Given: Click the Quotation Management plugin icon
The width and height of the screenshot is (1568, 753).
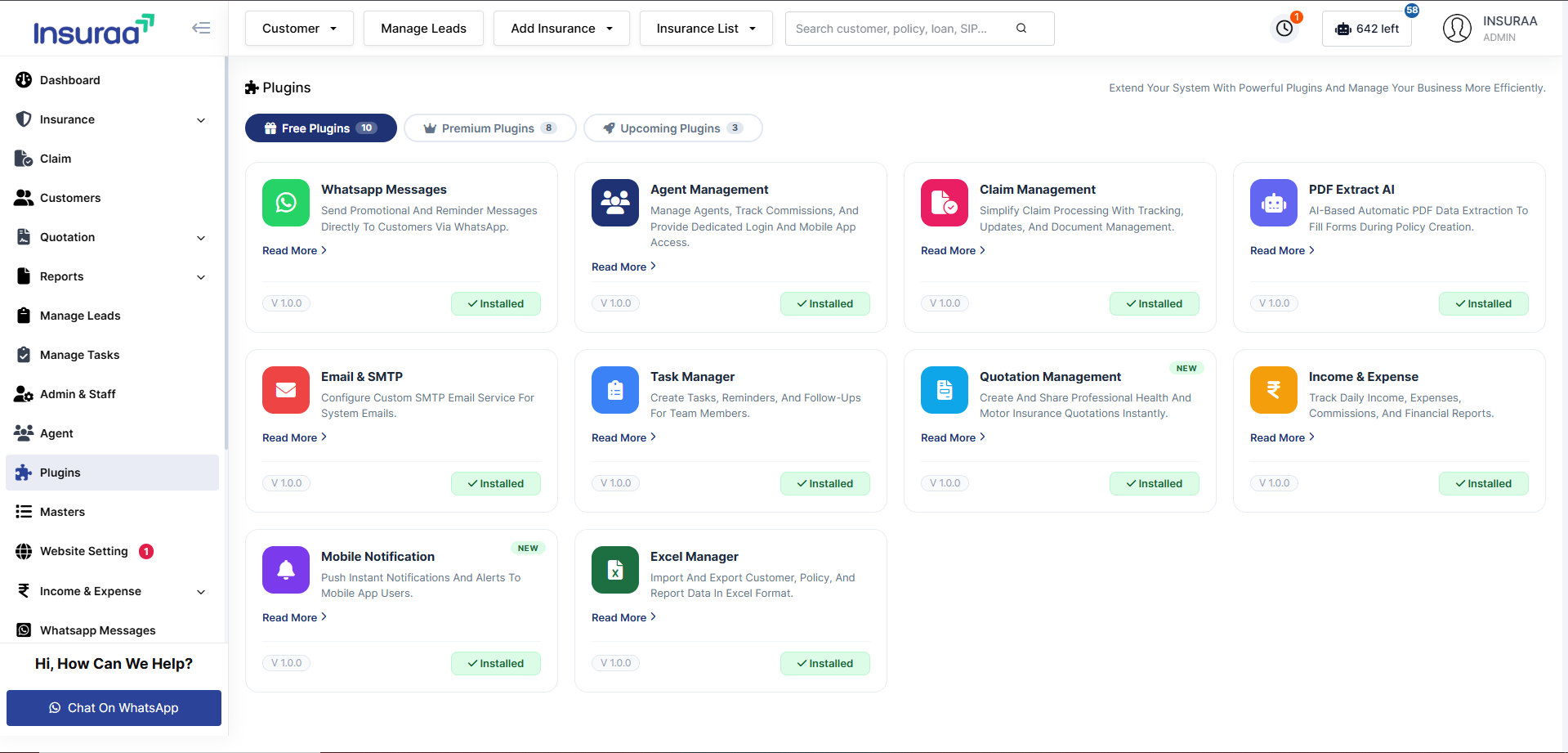Looking at the screenshot, I should 945,390.
